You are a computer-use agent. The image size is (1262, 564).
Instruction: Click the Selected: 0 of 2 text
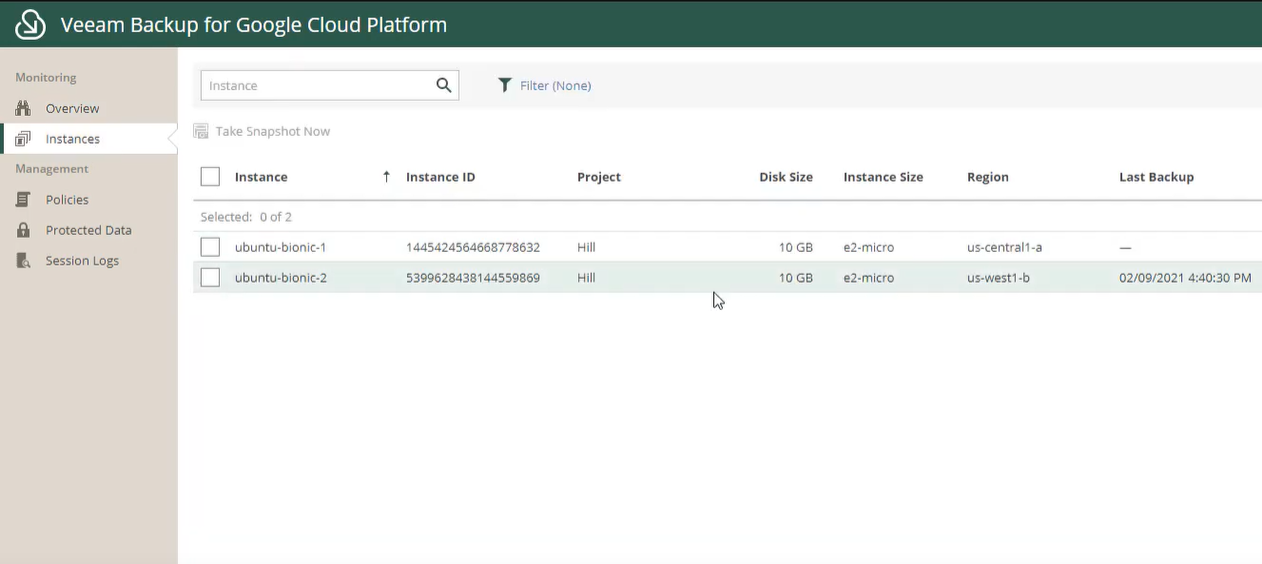point(246,216)
